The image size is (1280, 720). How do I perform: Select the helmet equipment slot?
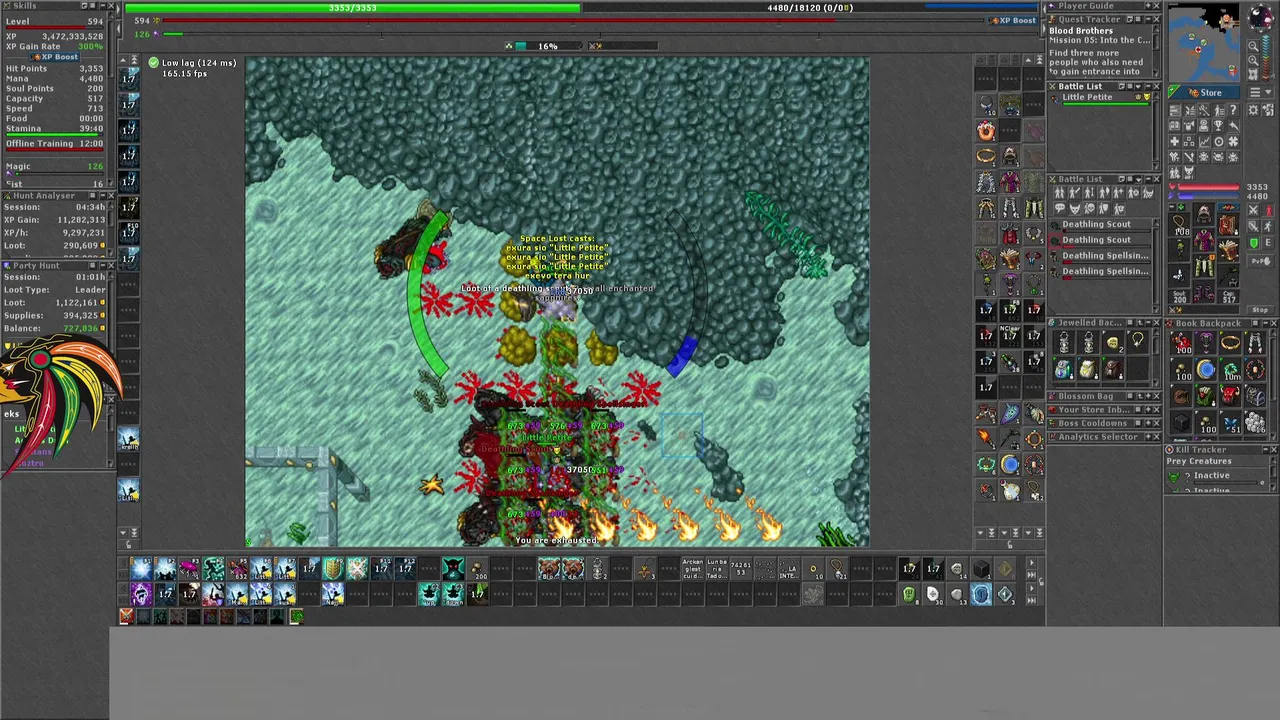coord(1204,213)
